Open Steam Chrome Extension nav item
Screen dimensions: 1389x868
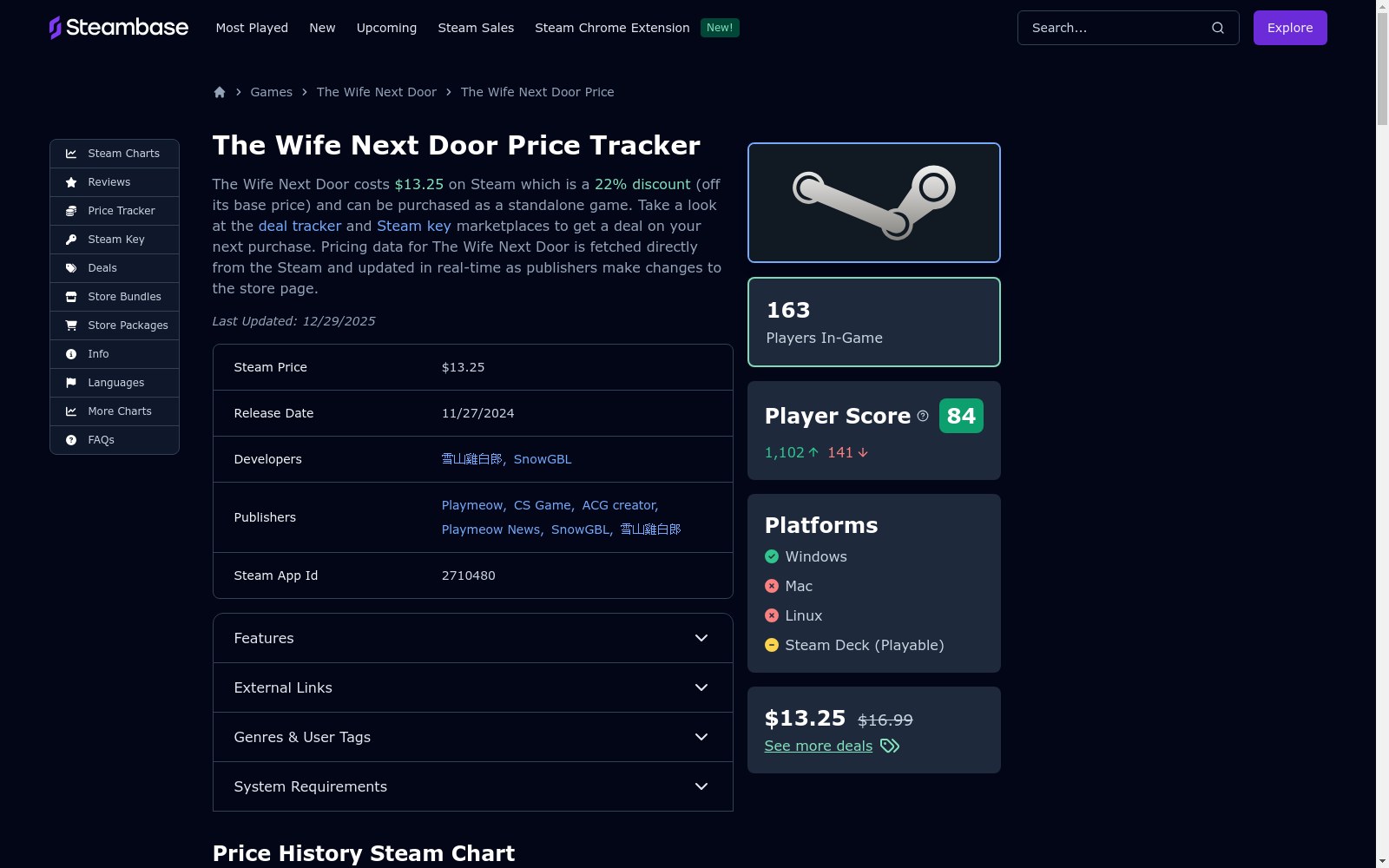(612, 28)
